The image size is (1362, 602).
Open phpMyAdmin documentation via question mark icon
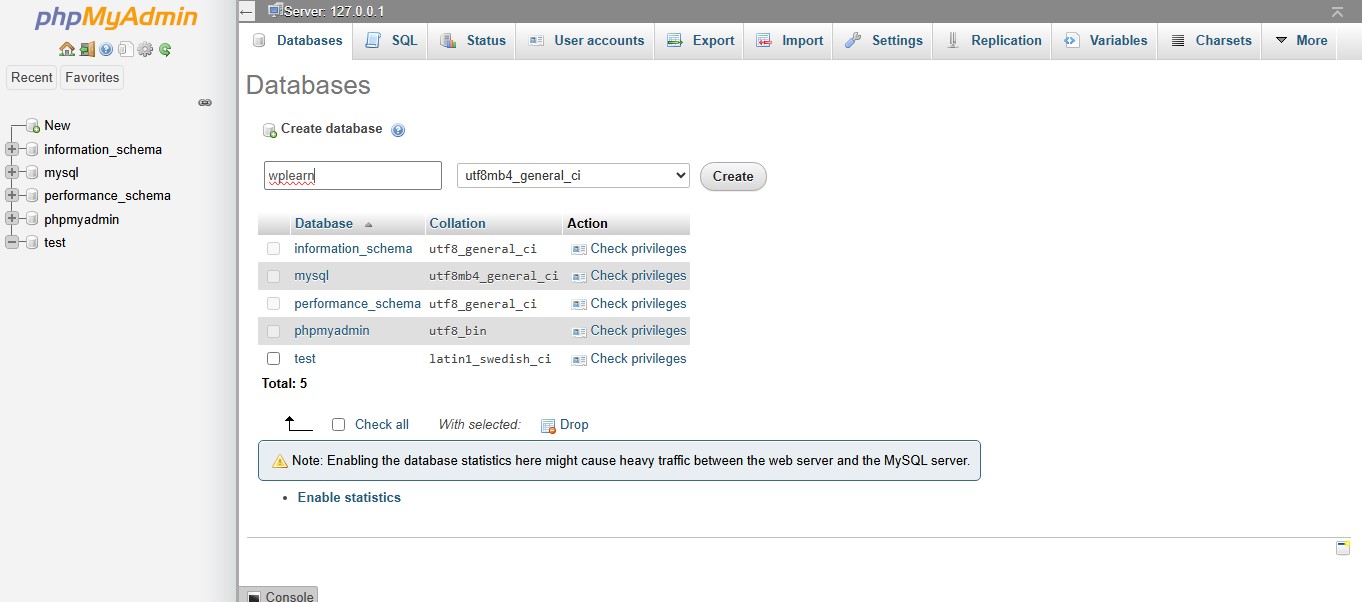pos(106,49)
